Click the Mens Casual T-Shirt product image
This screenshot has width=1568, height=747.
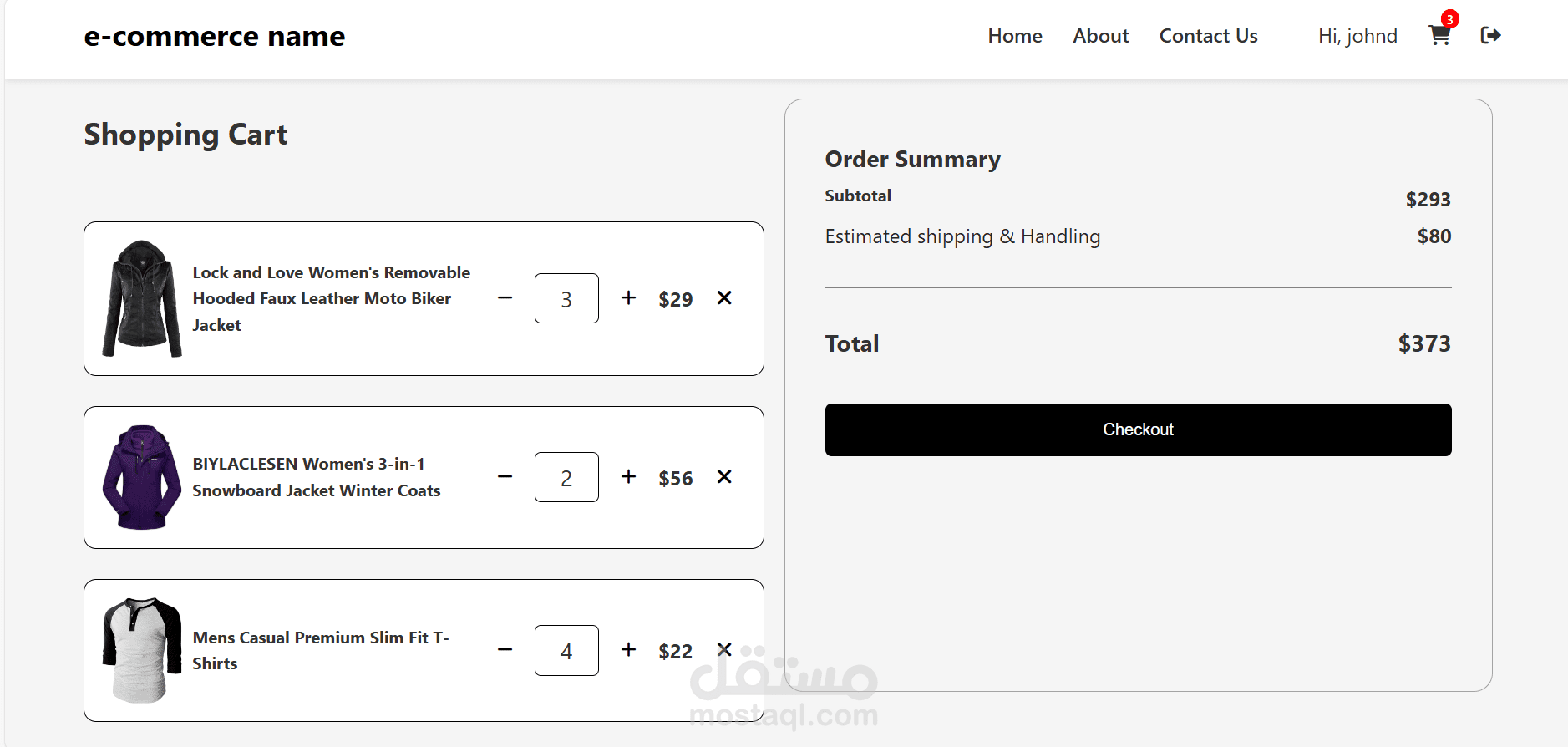pos(141,650)
